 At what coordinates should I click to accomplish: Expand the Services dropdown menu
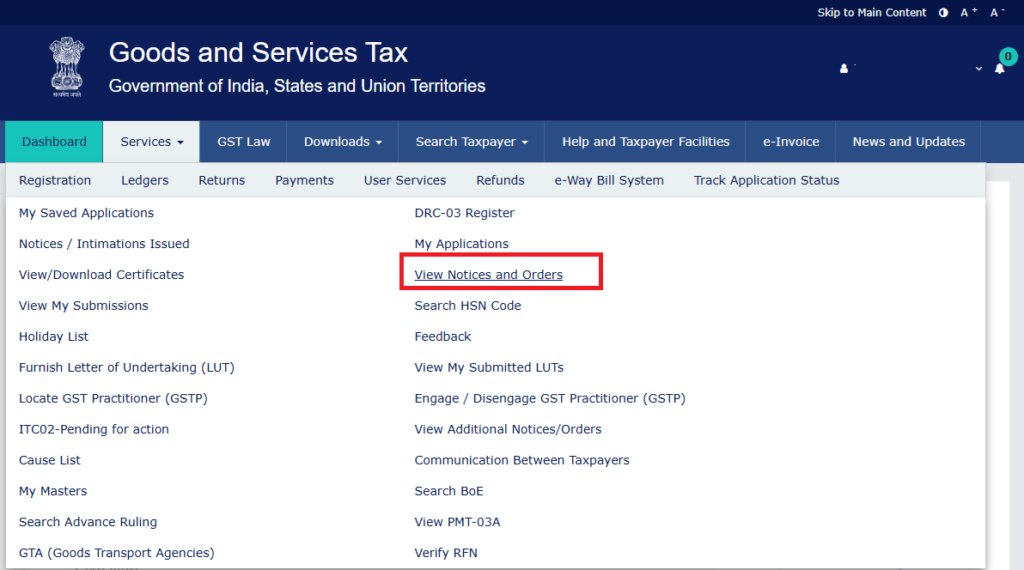click(x=152, y=142)
